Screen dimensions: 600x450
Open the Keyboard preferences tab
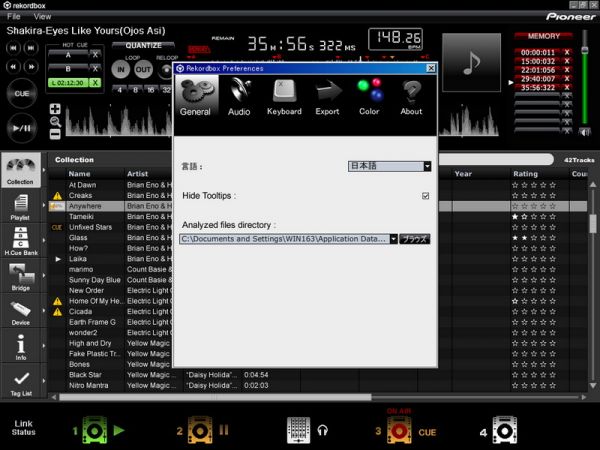point(284,96)
